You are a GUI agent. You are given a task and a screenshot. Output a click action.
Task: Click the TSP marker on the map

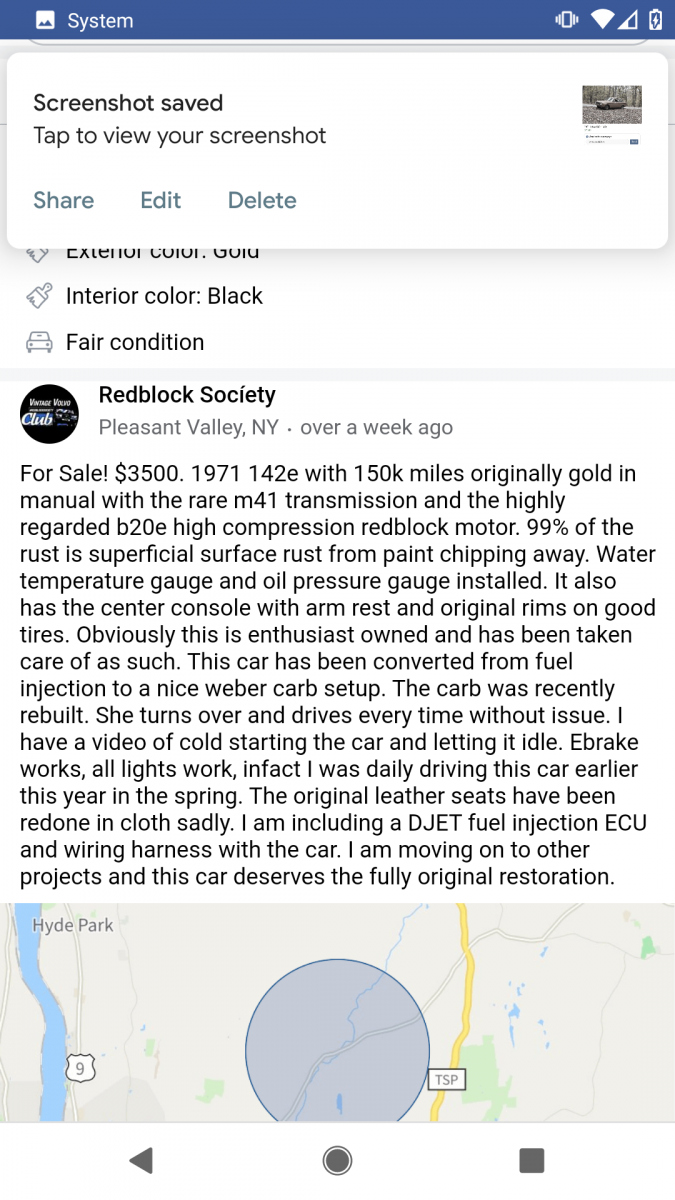coord(446,1079)
